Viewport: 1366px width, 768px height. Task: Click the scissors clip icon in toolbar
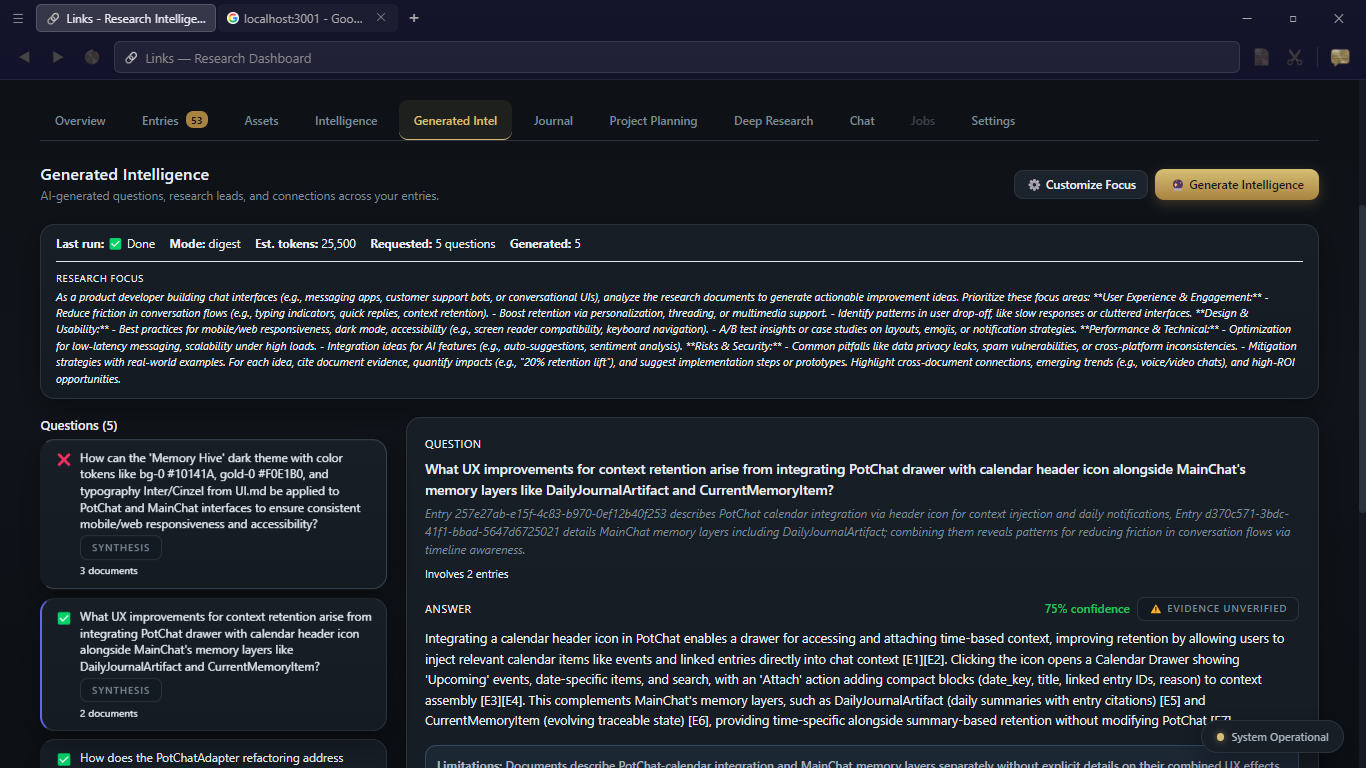(x=1295, y=58)
